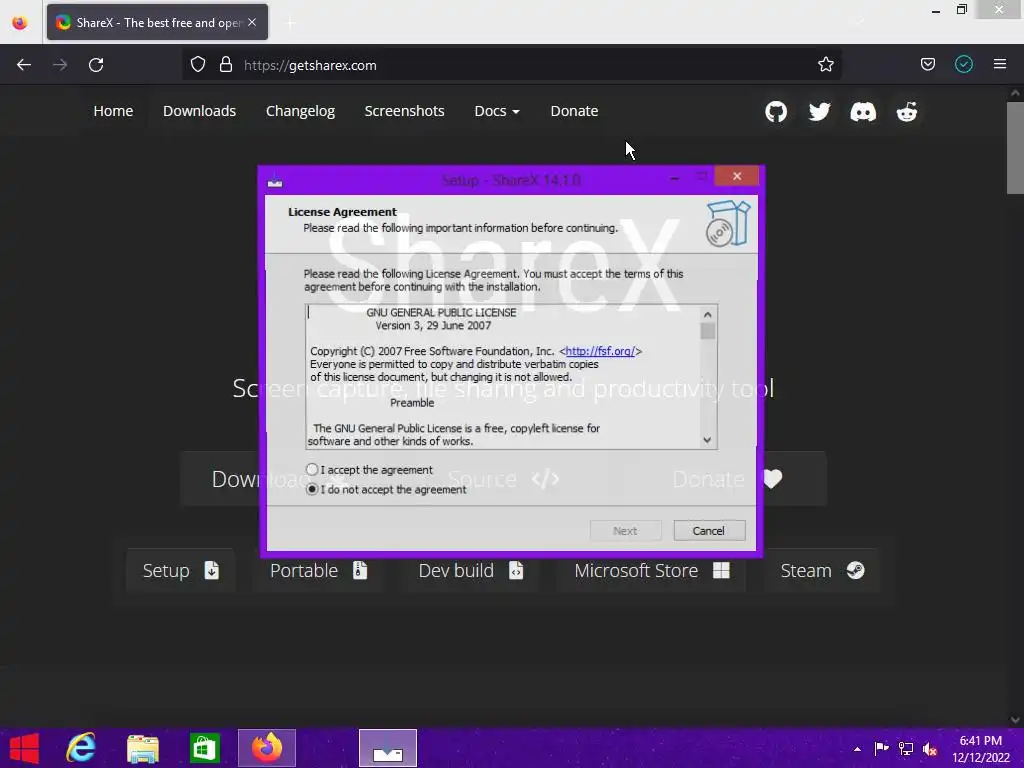Open the network status tray icon
This screenshot has height=768, width=1024.
906,748
